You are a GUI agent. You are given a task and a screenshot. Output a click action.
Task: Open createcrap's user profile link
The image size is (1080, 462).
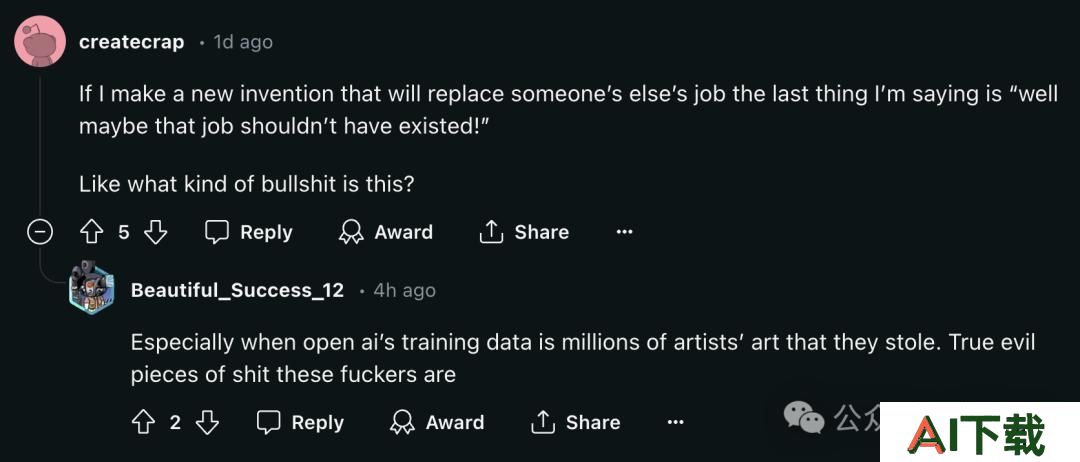(132, 42)
